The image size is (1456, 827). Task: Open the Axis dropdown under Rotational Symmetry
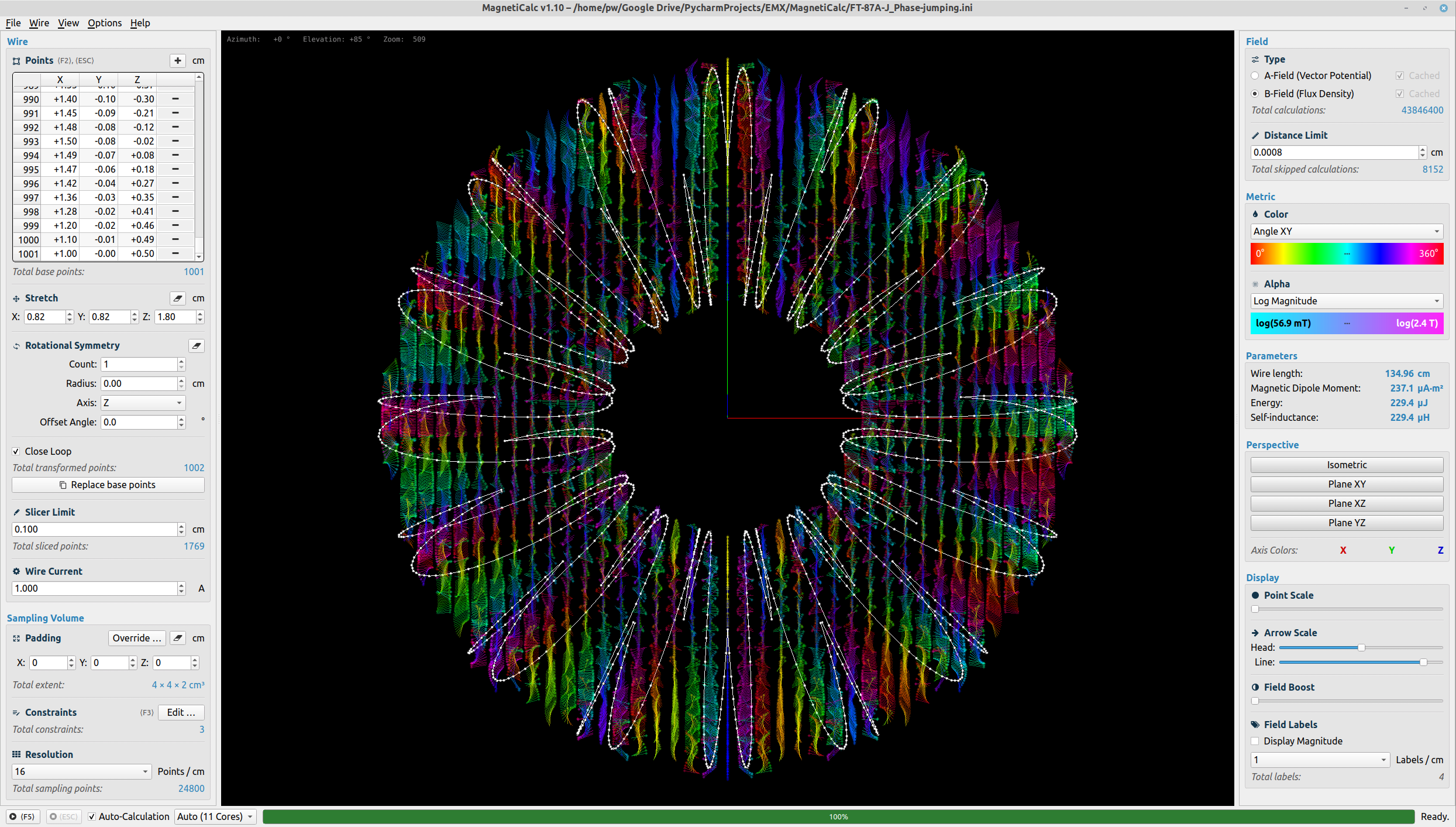[x=143, y=402]
